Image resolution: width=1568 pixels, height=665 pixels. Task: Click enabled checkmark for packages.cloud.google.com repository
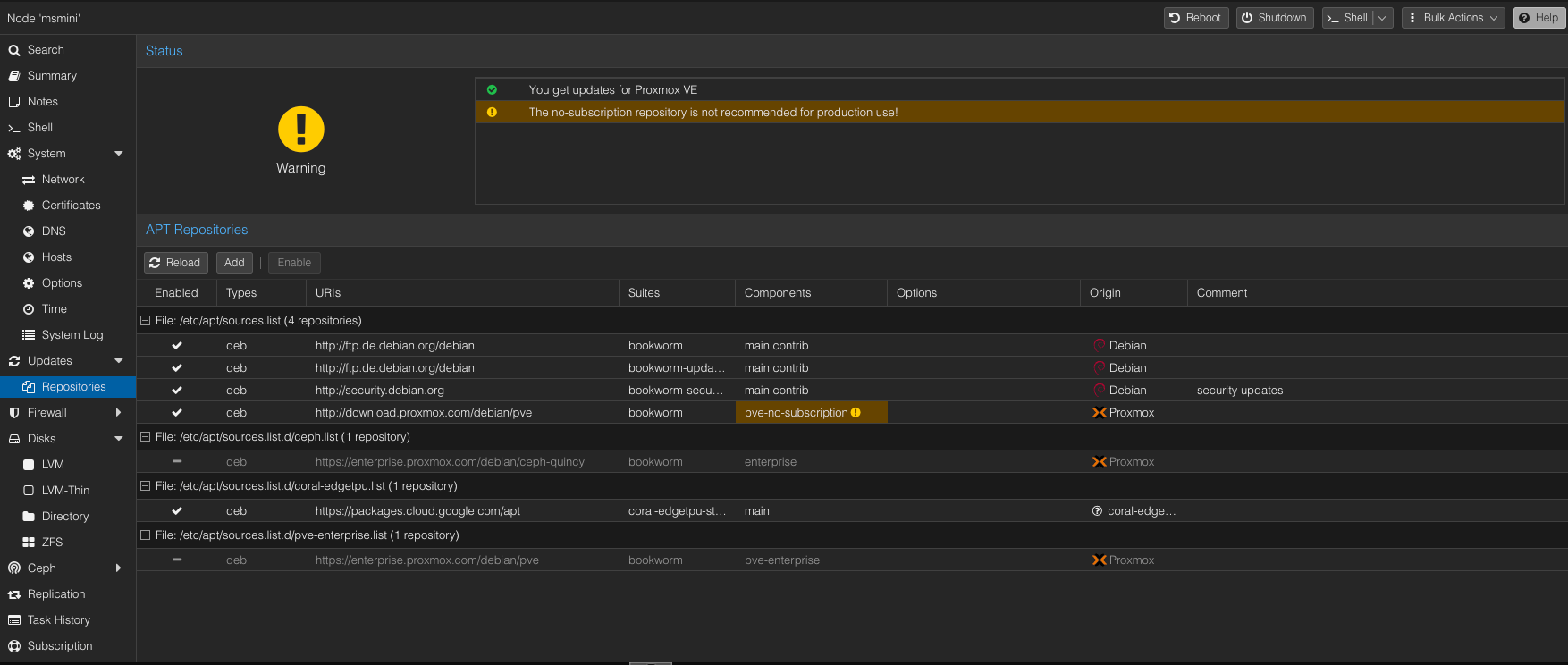point(177,511)
